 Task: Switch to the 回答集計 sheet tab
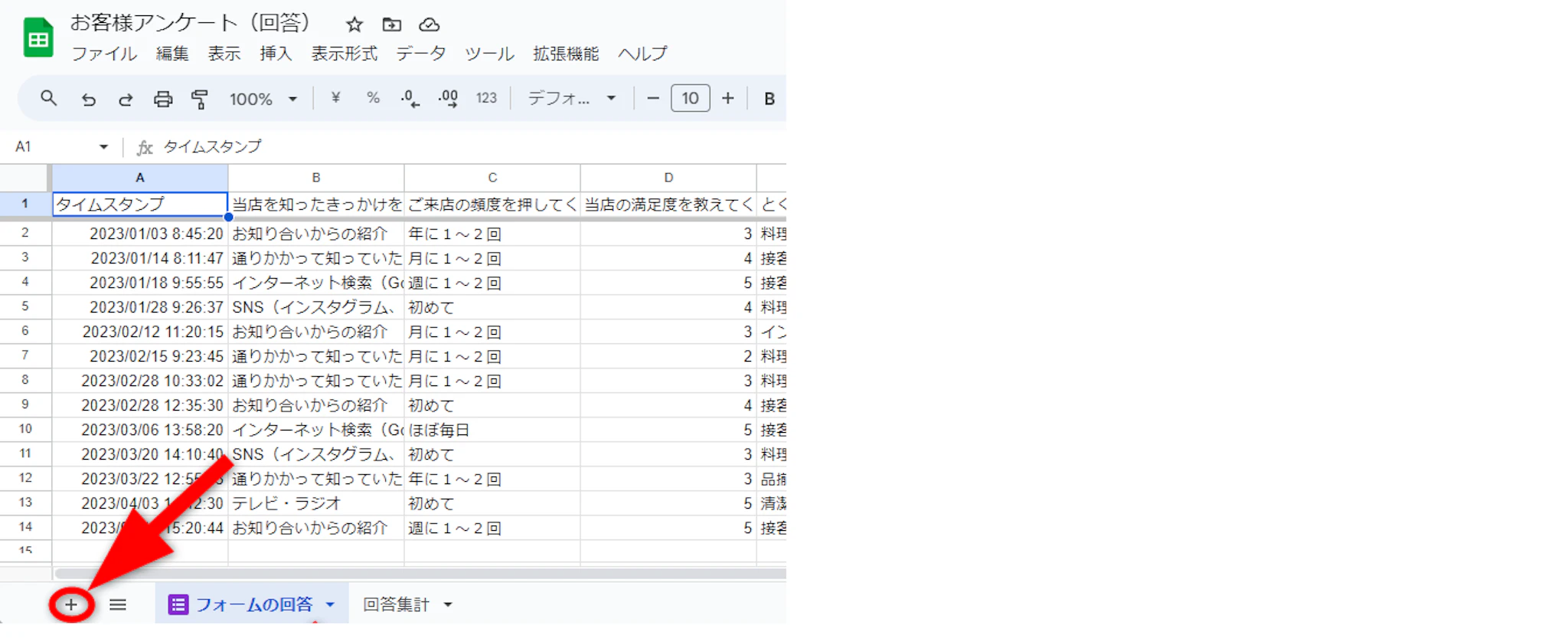point(396,604)
